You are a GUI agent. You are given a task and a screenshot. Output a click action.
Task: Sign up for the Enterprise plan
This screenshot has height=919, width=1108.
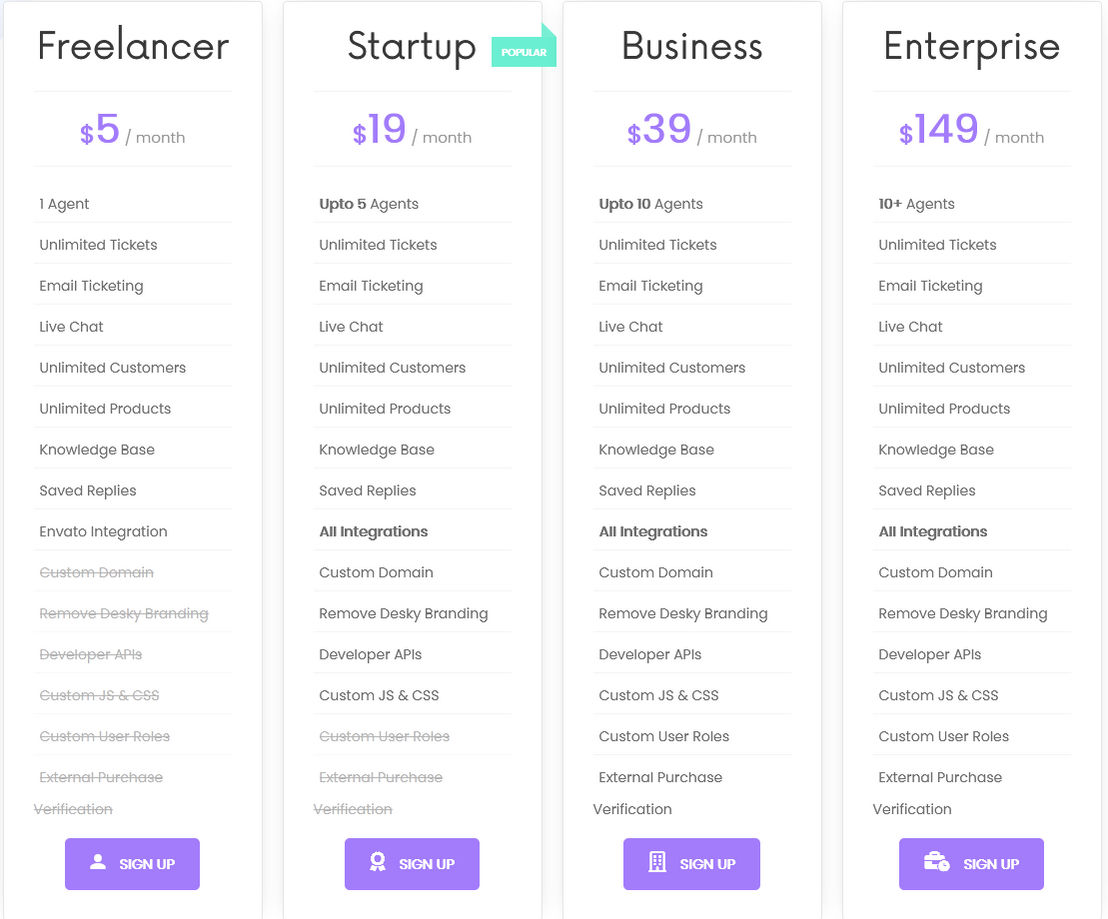(x=972, y=864)
